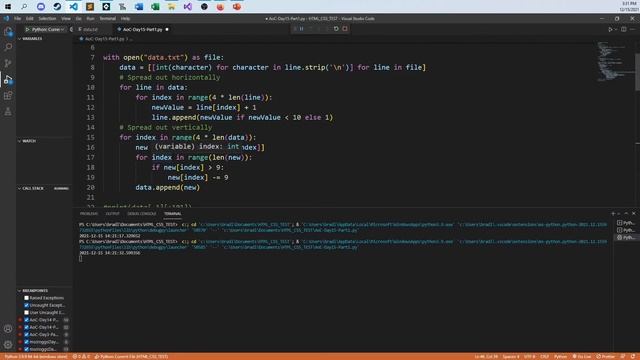Viewport: 640px width, 360px height.
Task: Open the debug configuration dropdown
Action: coord(48,29)
